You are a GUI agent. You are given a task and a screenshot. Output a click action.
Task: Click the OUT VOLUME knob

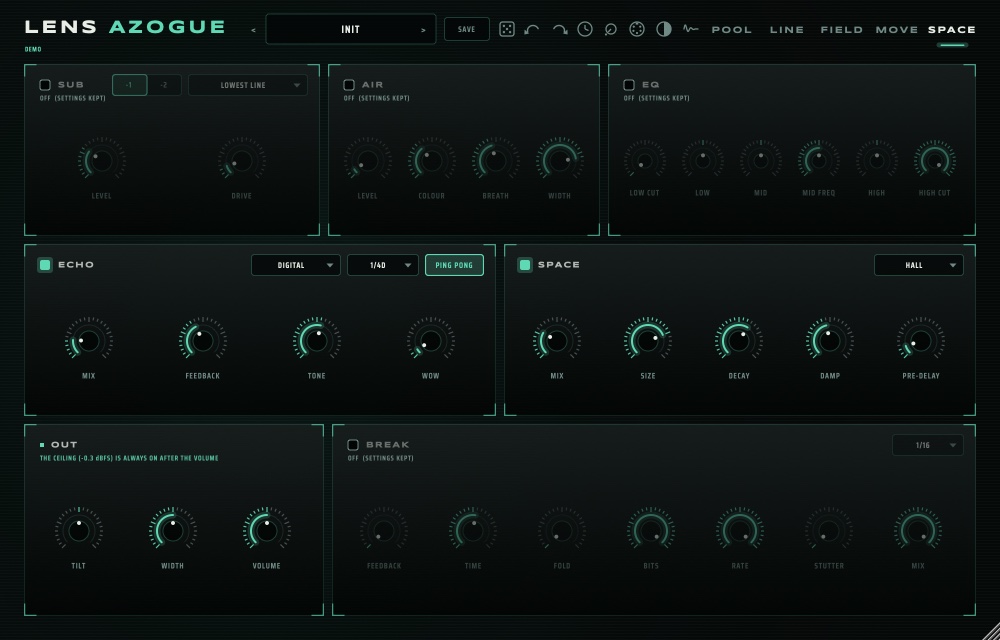coord(267,530)
